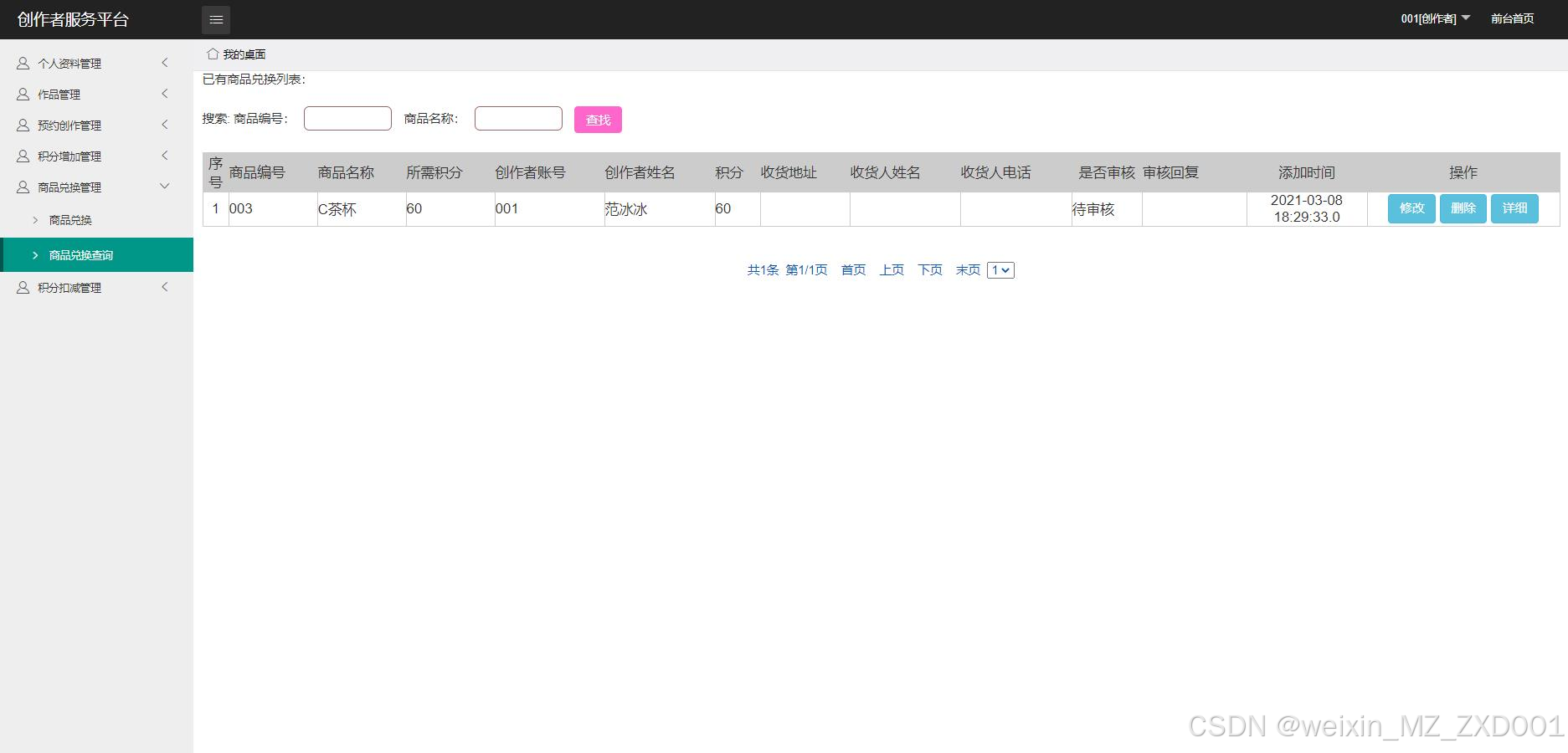Click the 共1条 第1/1页 pagination text
The image size is (1568, 753).
click(787, 270)
